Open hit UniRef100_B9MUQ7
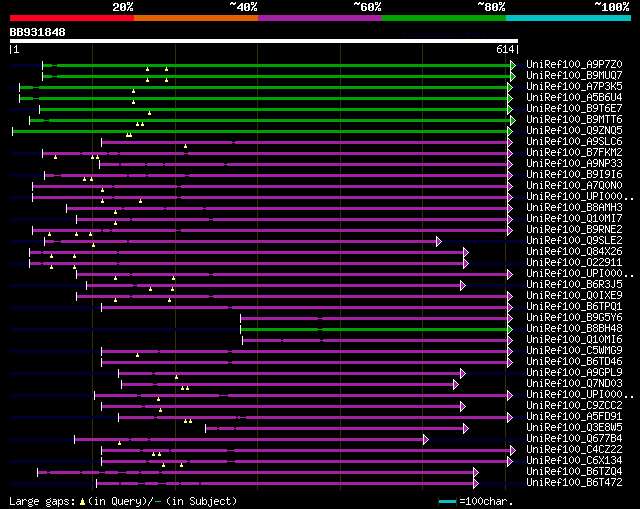Viewport: 640px width, 509px height. tap(574, 76)
